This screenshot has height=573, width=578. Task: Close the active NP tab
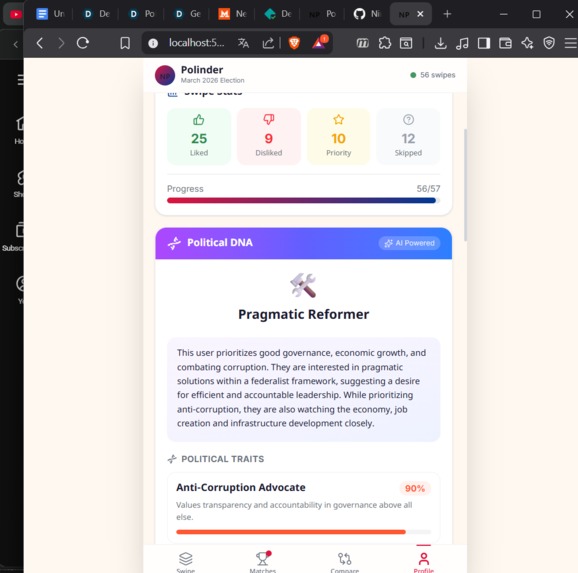pos(420,14)
